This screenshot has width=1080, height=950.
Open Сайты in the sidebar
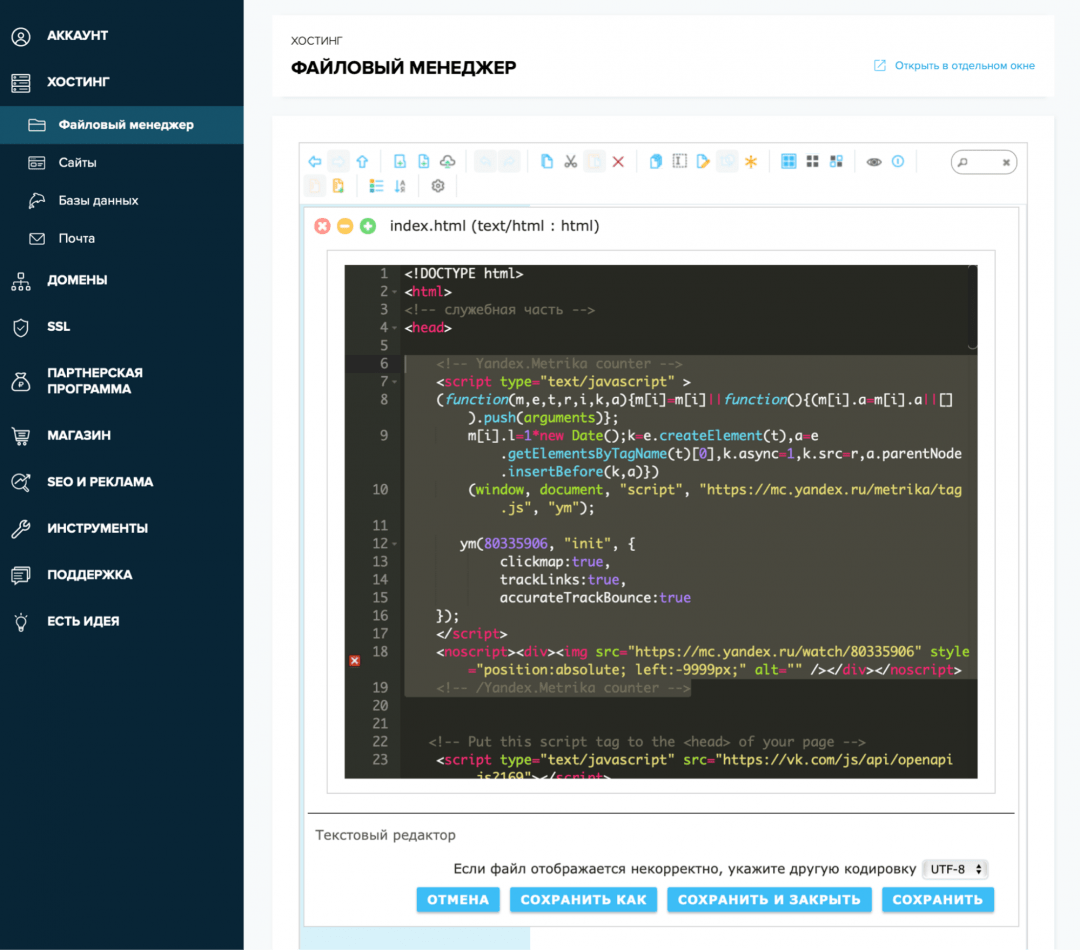(x=77, y=163)
